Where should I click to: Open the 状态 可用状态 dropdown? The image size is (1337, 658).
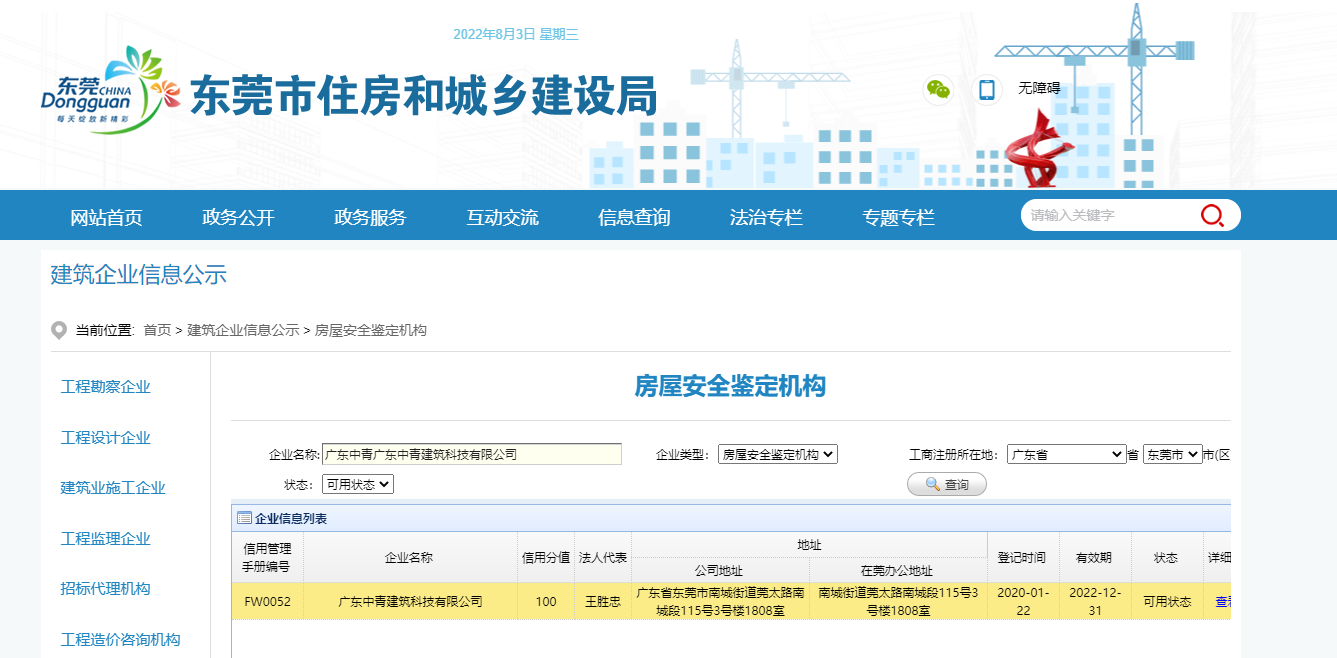point(358,484)
